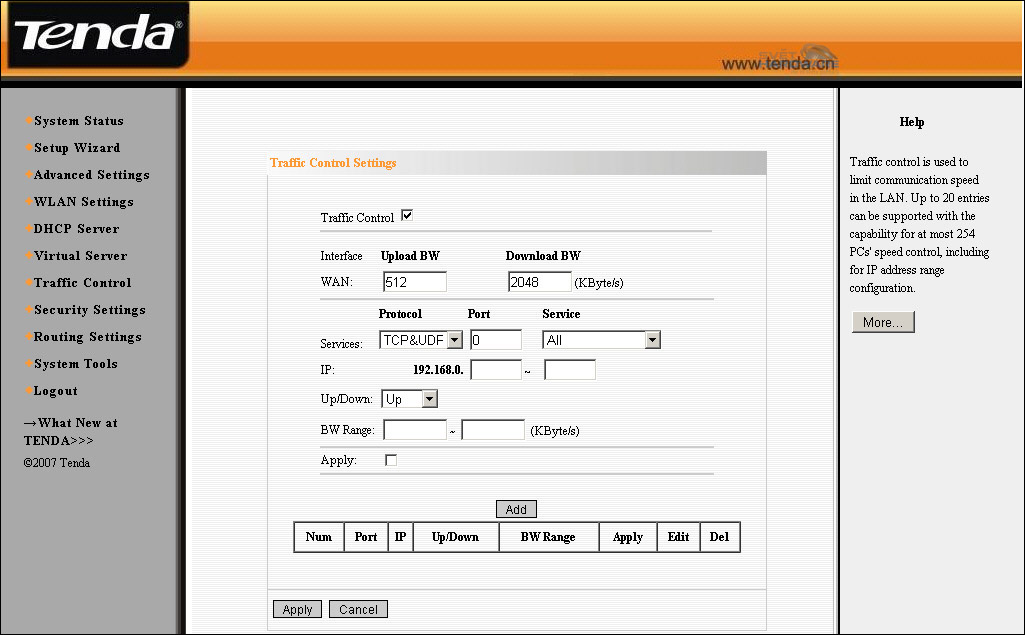Screen dimensions: 1025x635
Task: Open the WLAN Settings menu
Action: (83, 202)
